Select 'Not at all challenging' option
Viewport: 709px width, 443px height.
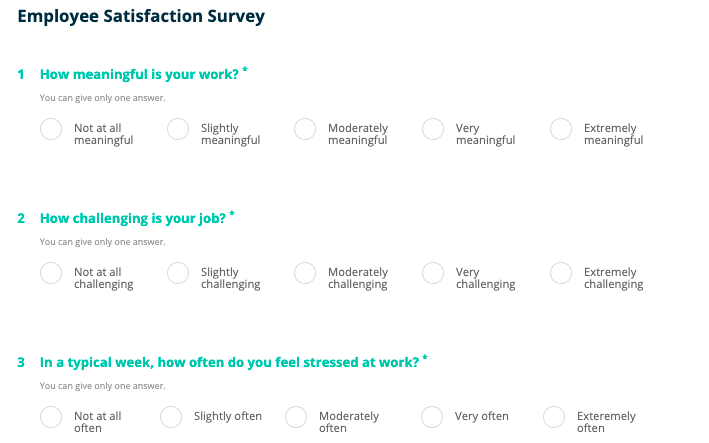click(51, 273)
